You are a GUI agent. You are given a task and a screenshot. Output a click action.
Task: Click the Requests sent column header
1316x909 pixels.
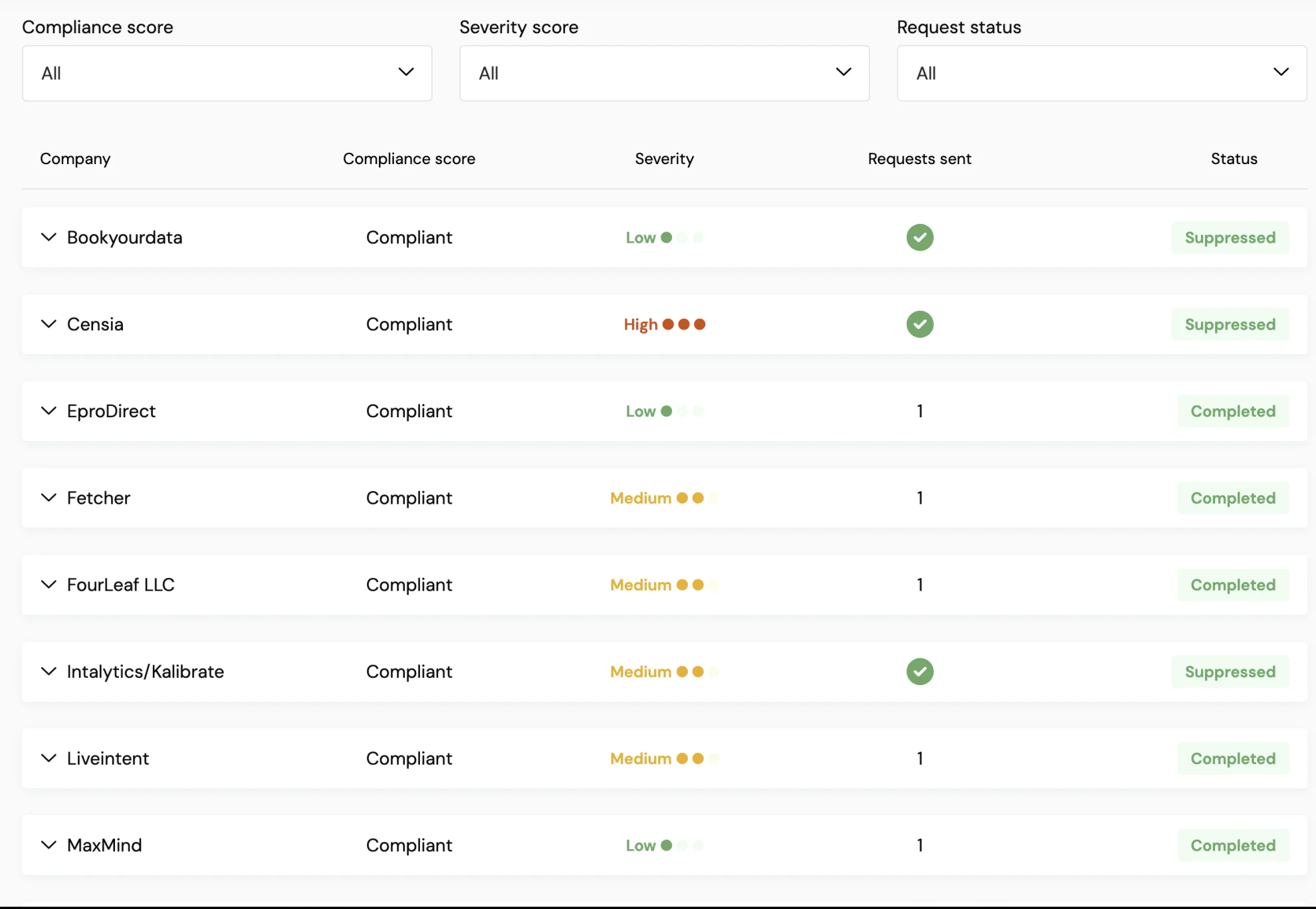[919, 159]
